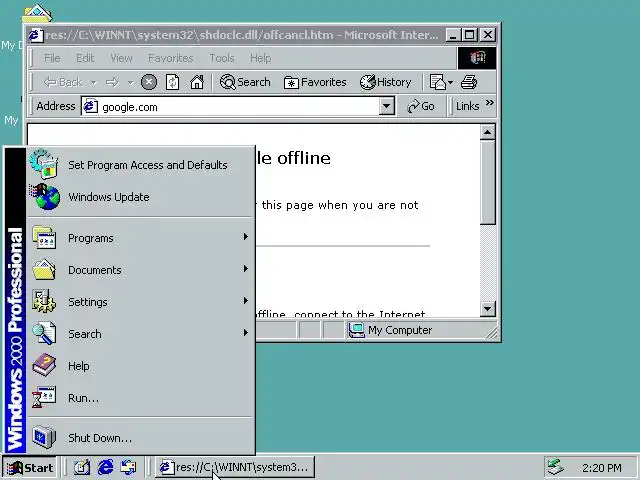
Task: Click the res://C:\WINNT taskbar button
Action: coord(235,467)
